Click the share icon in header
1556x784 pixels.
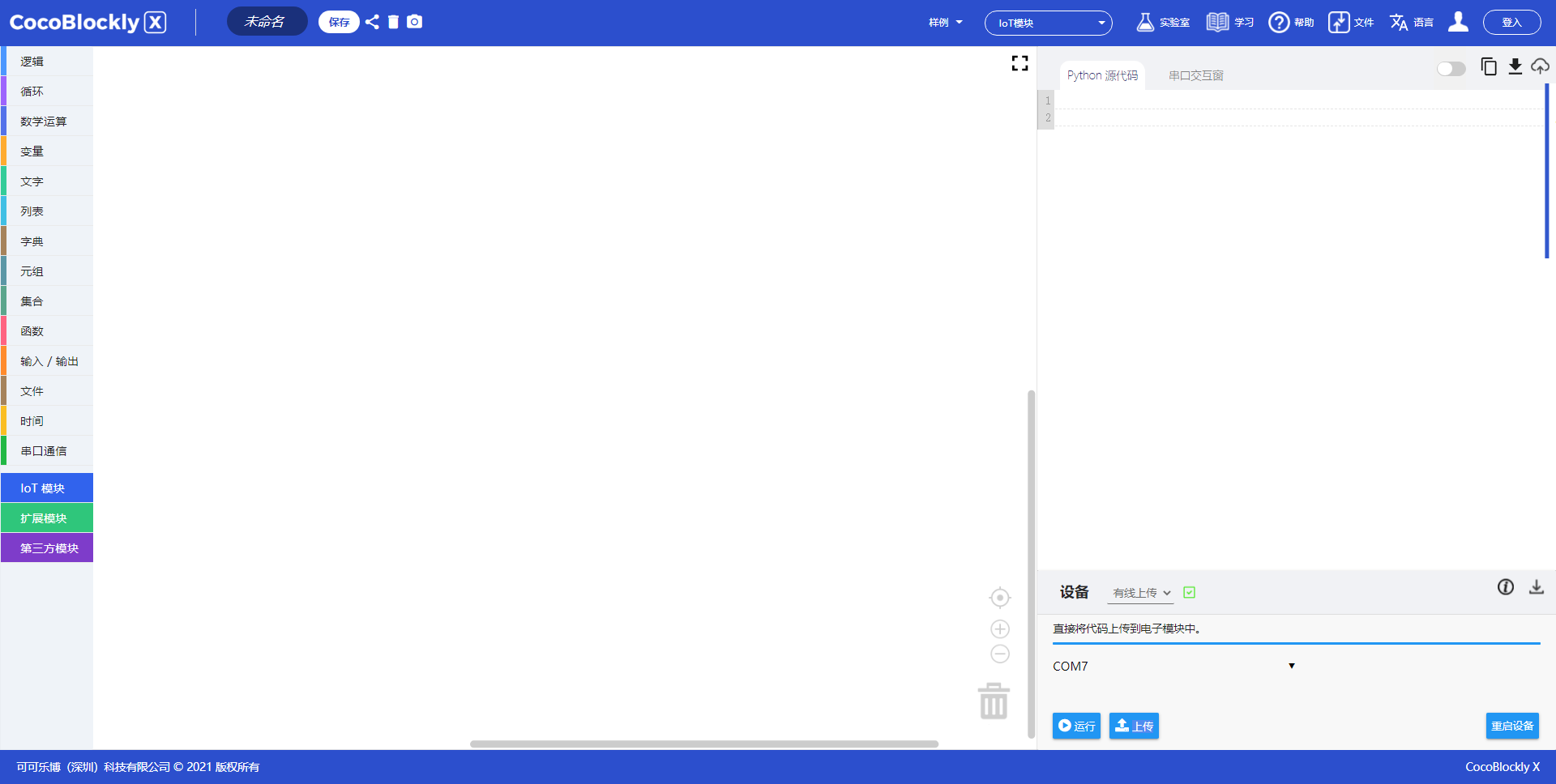[x=372, y=22]
